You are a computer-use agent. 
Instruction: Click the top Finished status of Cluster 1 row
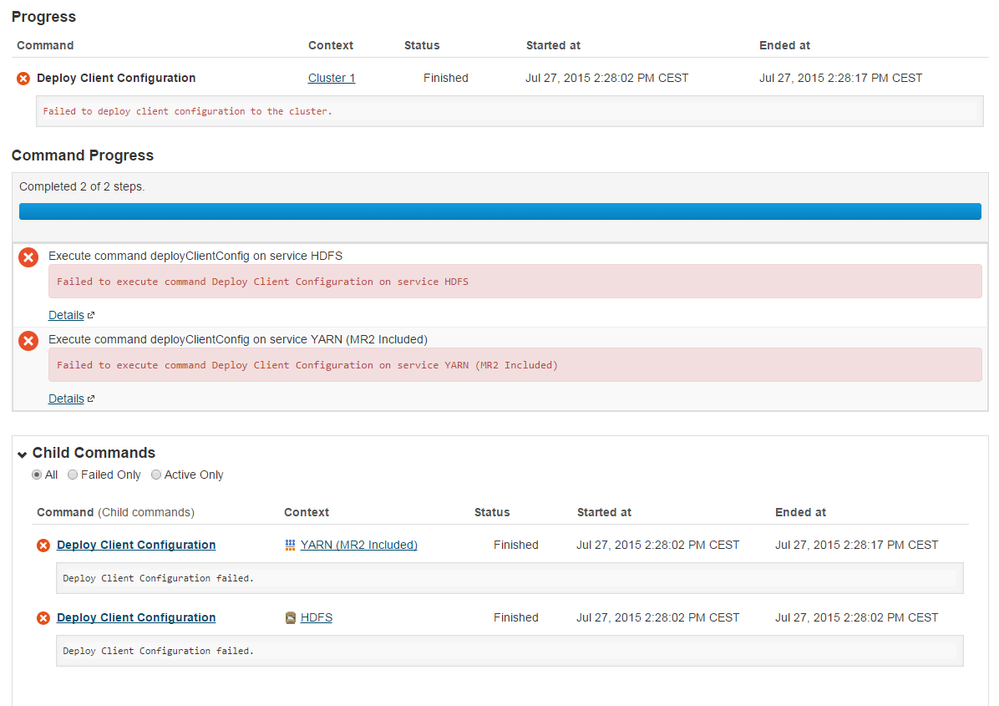(446, 78)
